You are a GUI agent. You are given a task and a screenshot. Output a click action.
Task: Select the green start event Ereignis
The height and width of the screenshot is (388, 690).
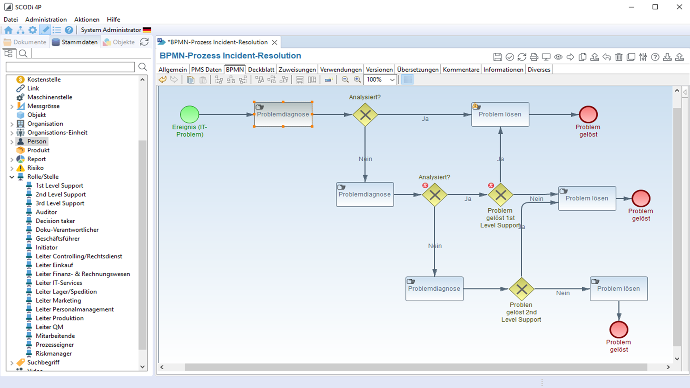click(x=190, y=114)
